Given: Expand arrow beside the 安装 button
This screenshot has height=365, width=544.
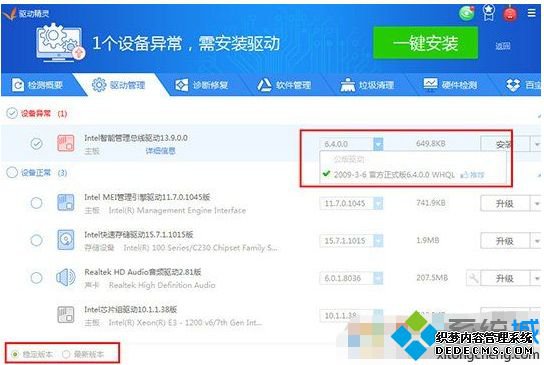Looking at the screenshot, I should coord(536,144).
